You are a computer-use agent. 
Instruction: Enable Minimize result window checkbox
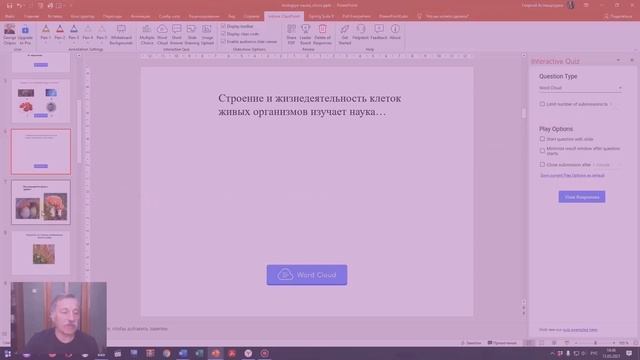[x=542, y=151]
